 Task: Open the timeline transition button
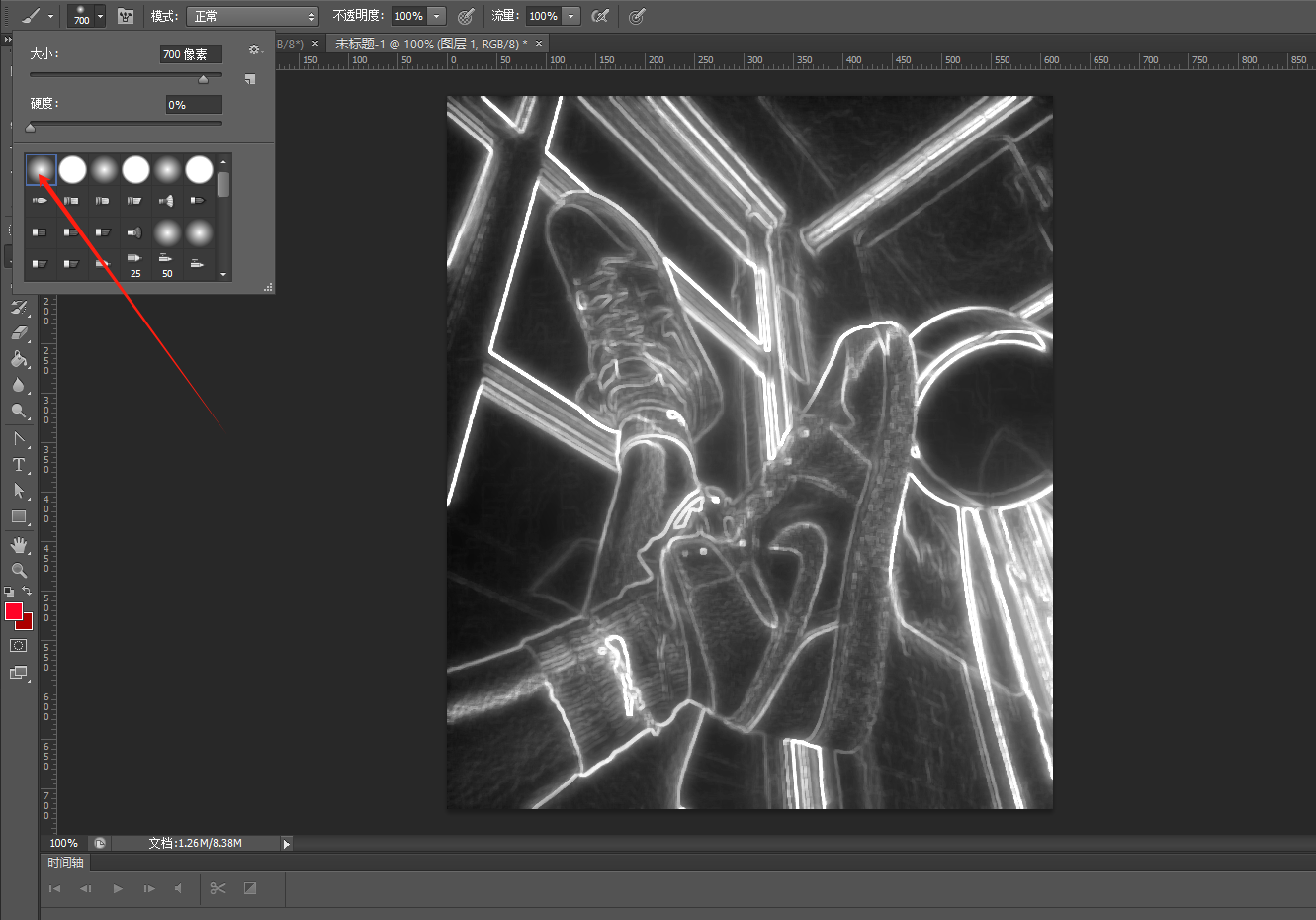click(250, 888)
